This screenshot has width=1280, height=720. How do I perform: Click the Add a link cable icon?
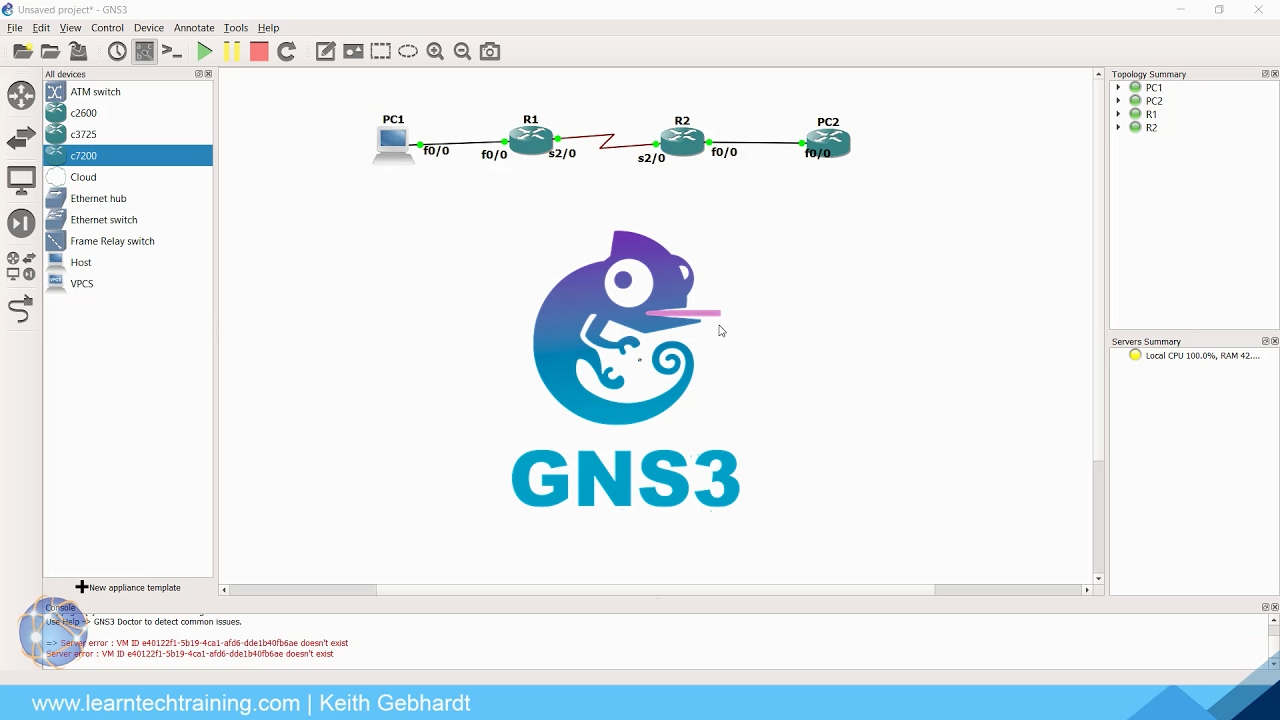[21, 309]
